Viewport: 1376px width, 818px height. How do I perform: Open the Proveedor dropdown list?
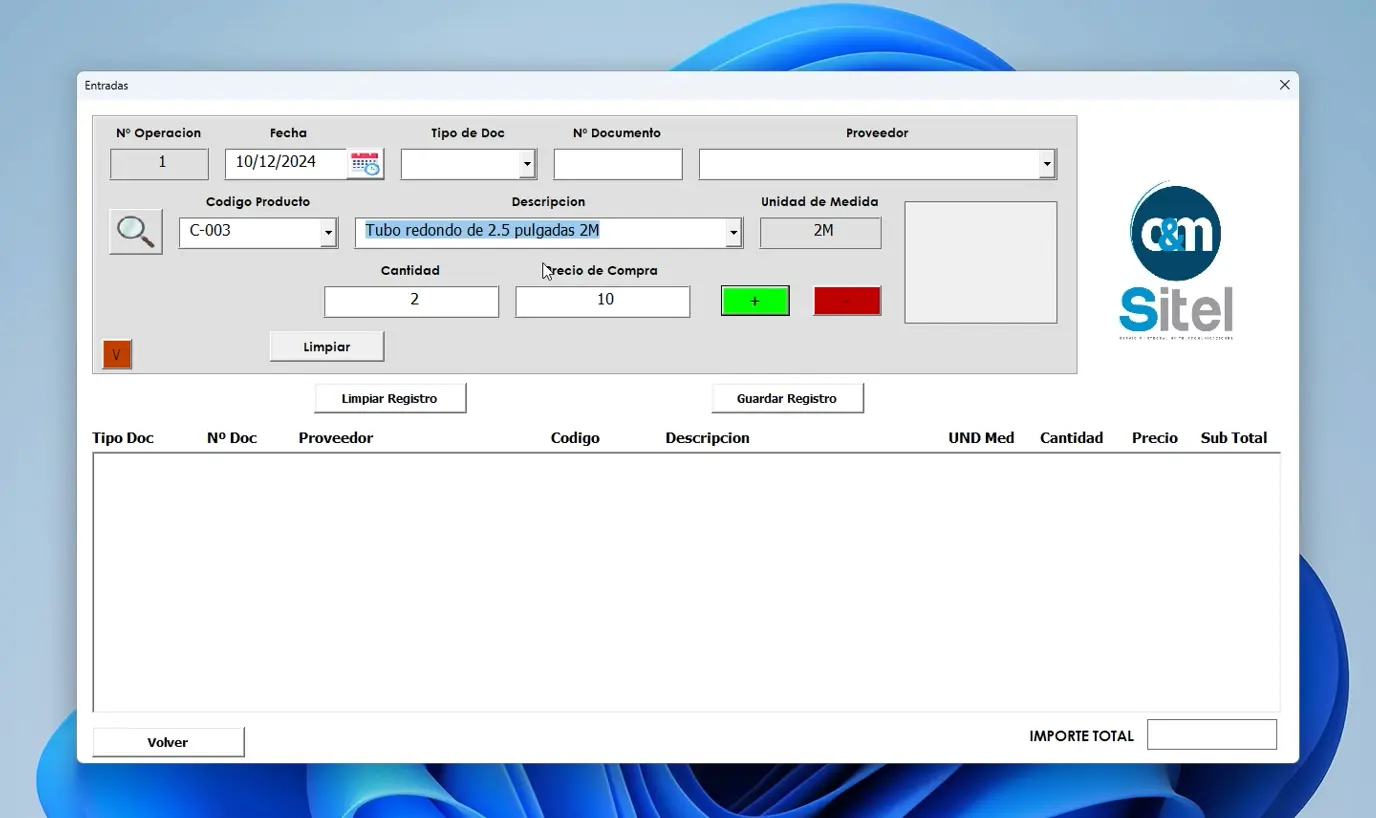tap(1047, 164)
